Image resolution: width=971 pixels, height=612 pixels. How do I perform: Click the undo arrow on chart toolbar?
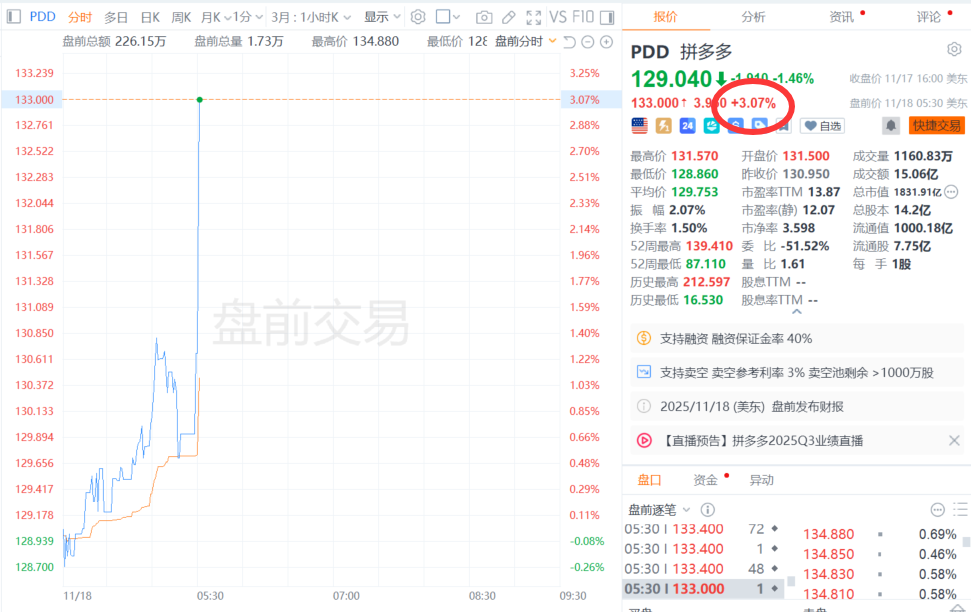click(569, 41)
